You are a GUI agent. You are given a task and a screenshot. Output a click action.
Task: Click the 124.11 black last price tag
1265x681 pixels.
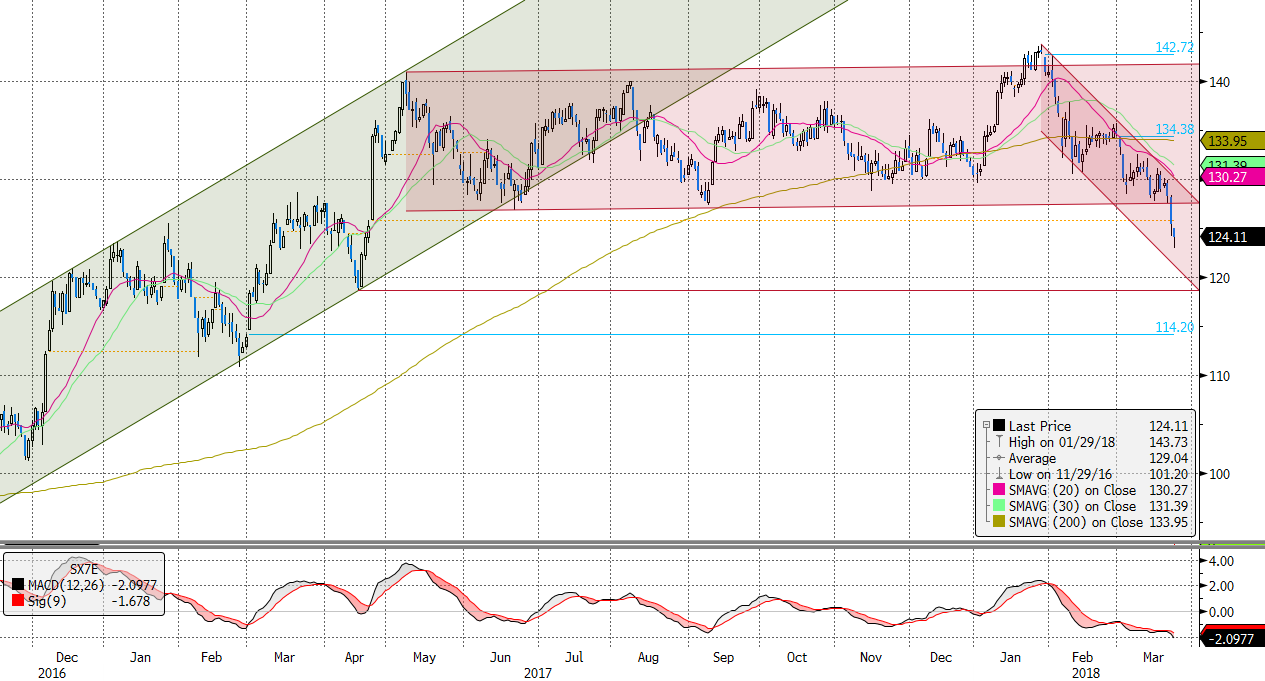(1232, 237)
